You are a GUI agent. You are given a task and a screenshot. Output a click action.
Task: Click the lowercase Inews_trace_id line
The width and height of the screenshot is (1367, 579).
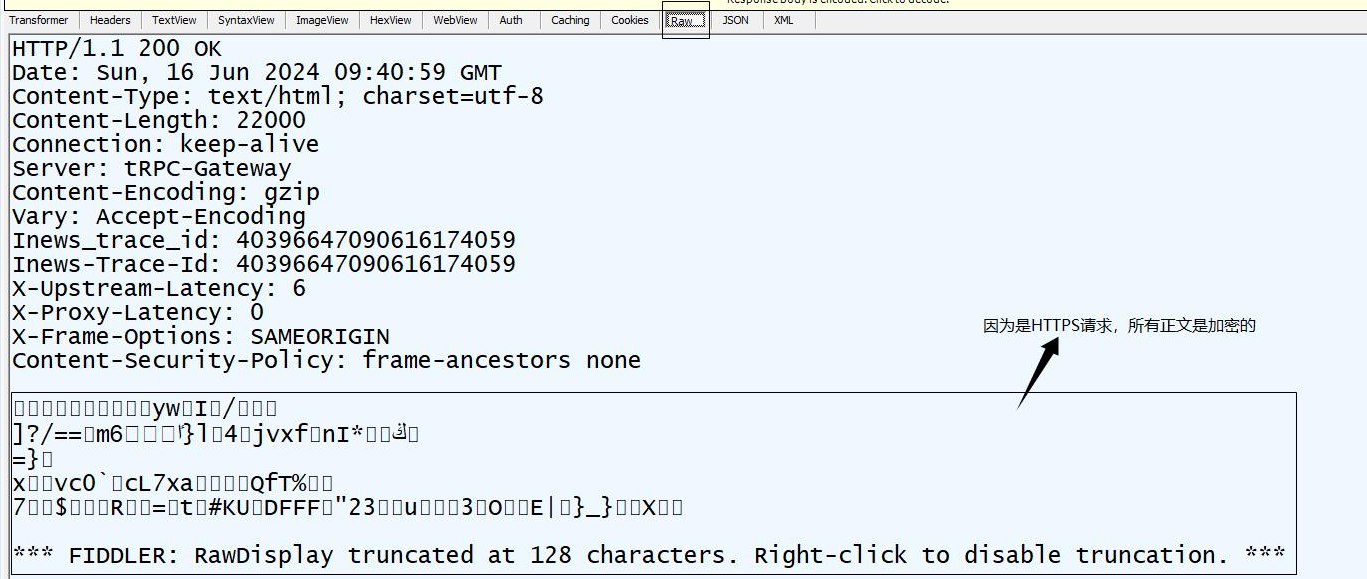click(x=264, y=241)
